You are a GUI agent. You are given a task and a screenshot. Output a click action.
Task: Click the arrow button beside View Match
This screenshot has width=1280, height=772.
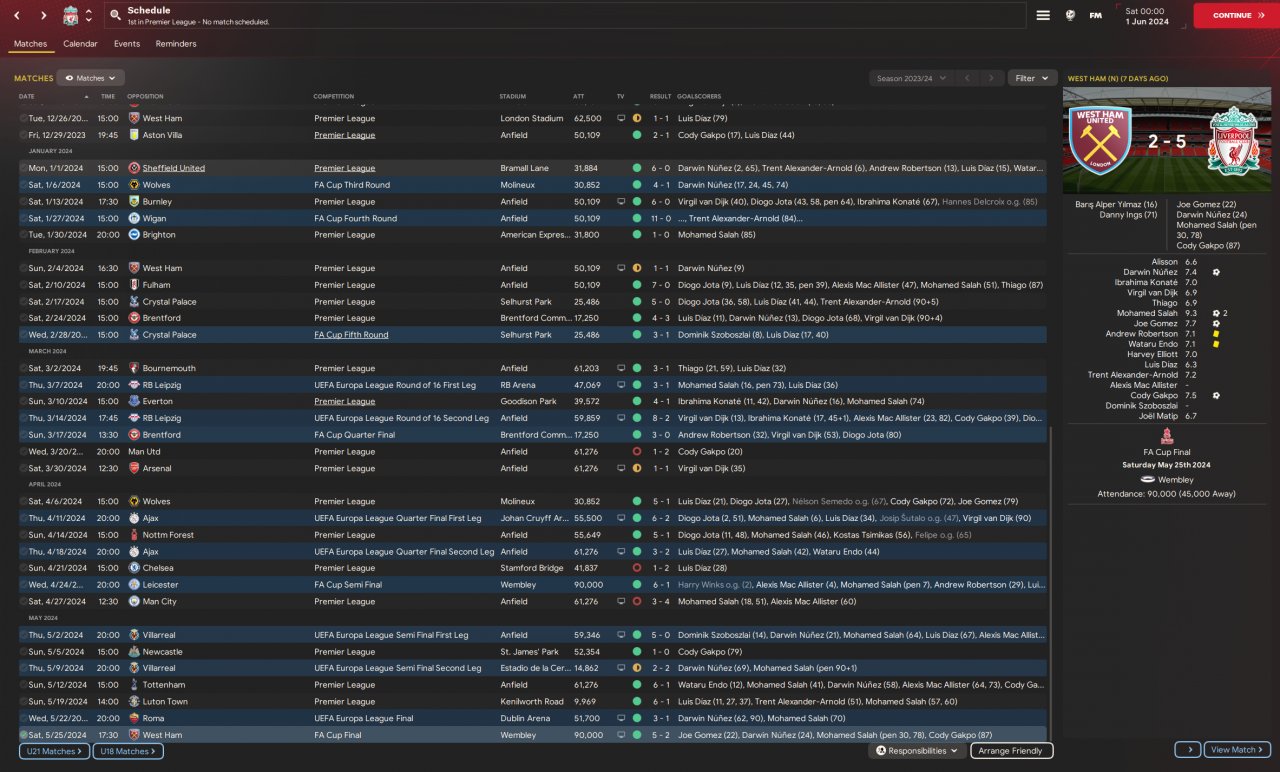pyautogui.click(x=1187, y=750)
